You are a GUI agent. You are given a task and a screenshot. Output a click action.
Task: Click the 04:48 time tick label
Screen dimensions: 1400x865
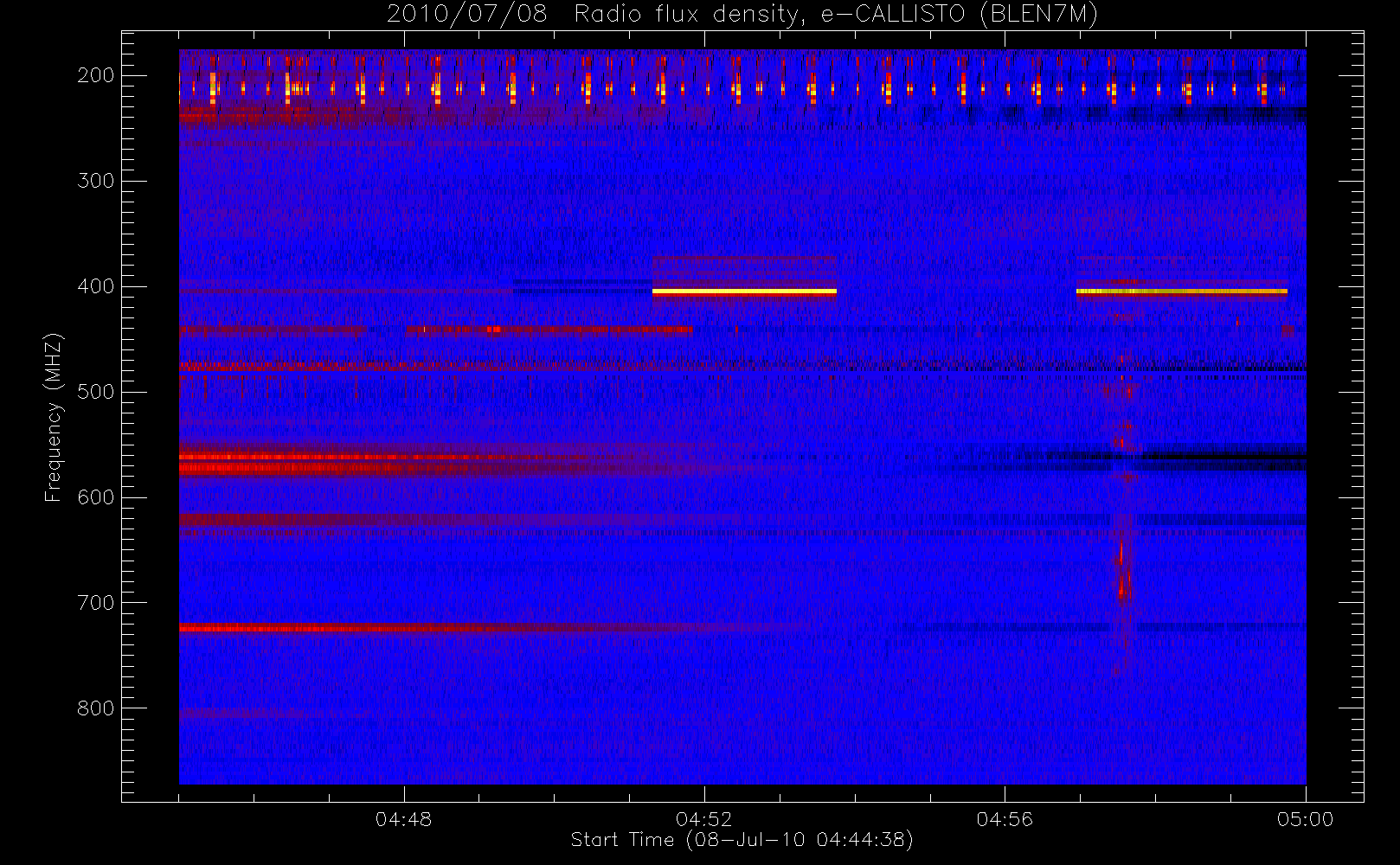(x=403, y=819)
